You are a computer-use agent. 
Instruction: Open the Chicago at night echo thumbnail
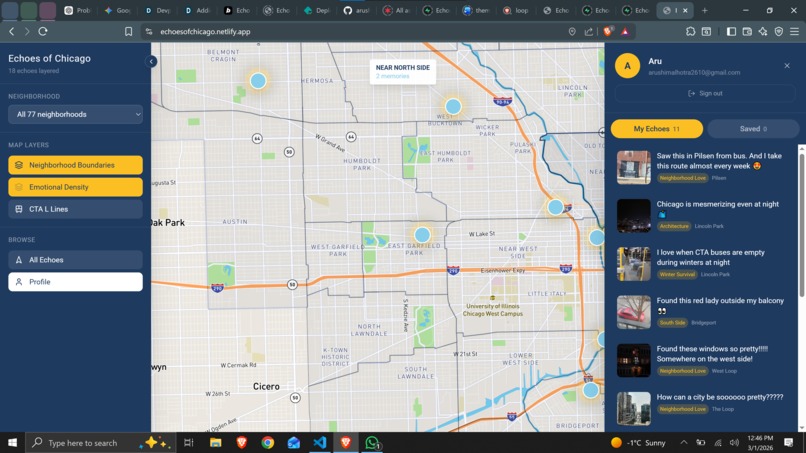633,216
